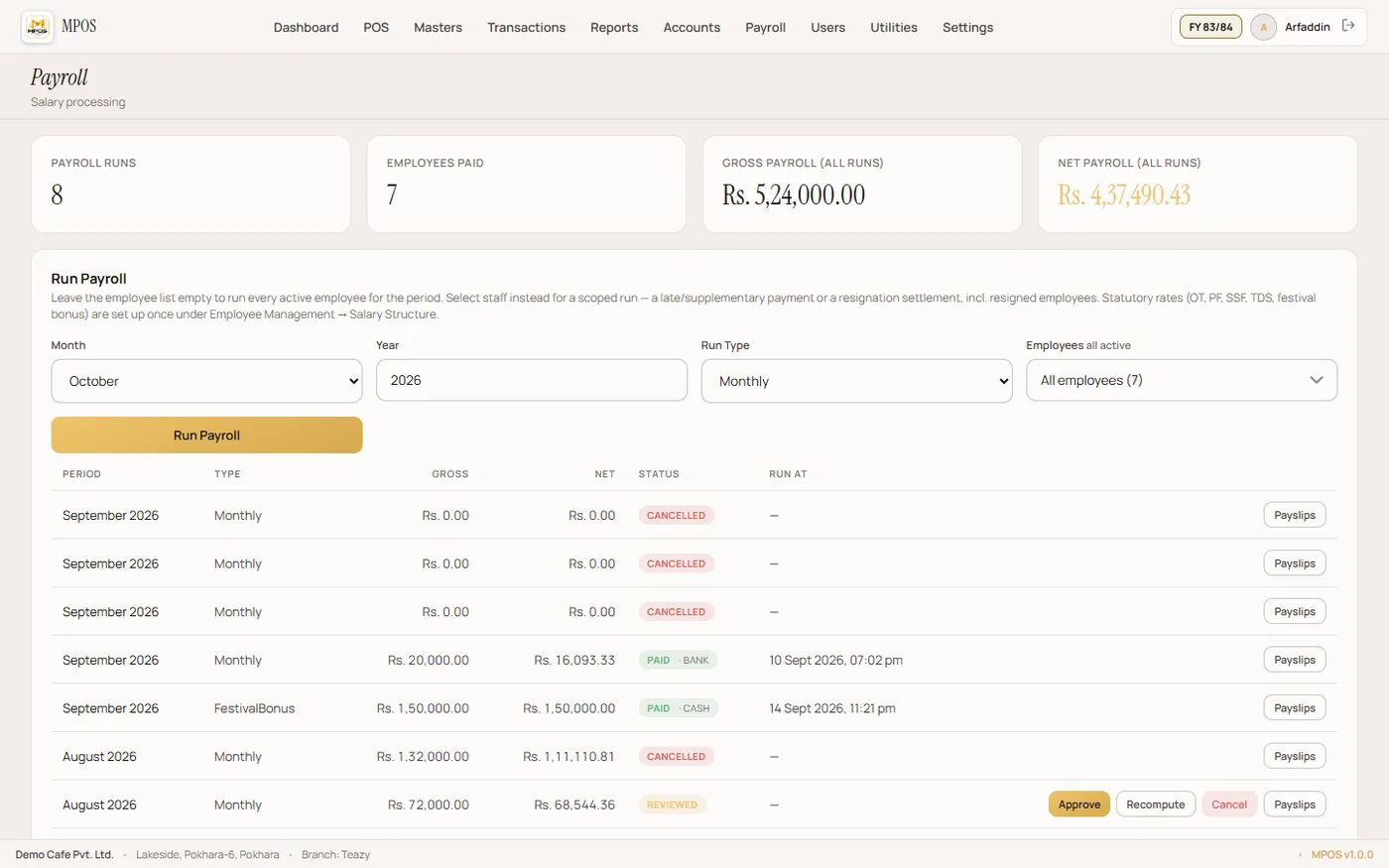Open the Users menu
The height and width of the screenshot is (868, 1389).
pyautogui.click(x=827, y=28)
